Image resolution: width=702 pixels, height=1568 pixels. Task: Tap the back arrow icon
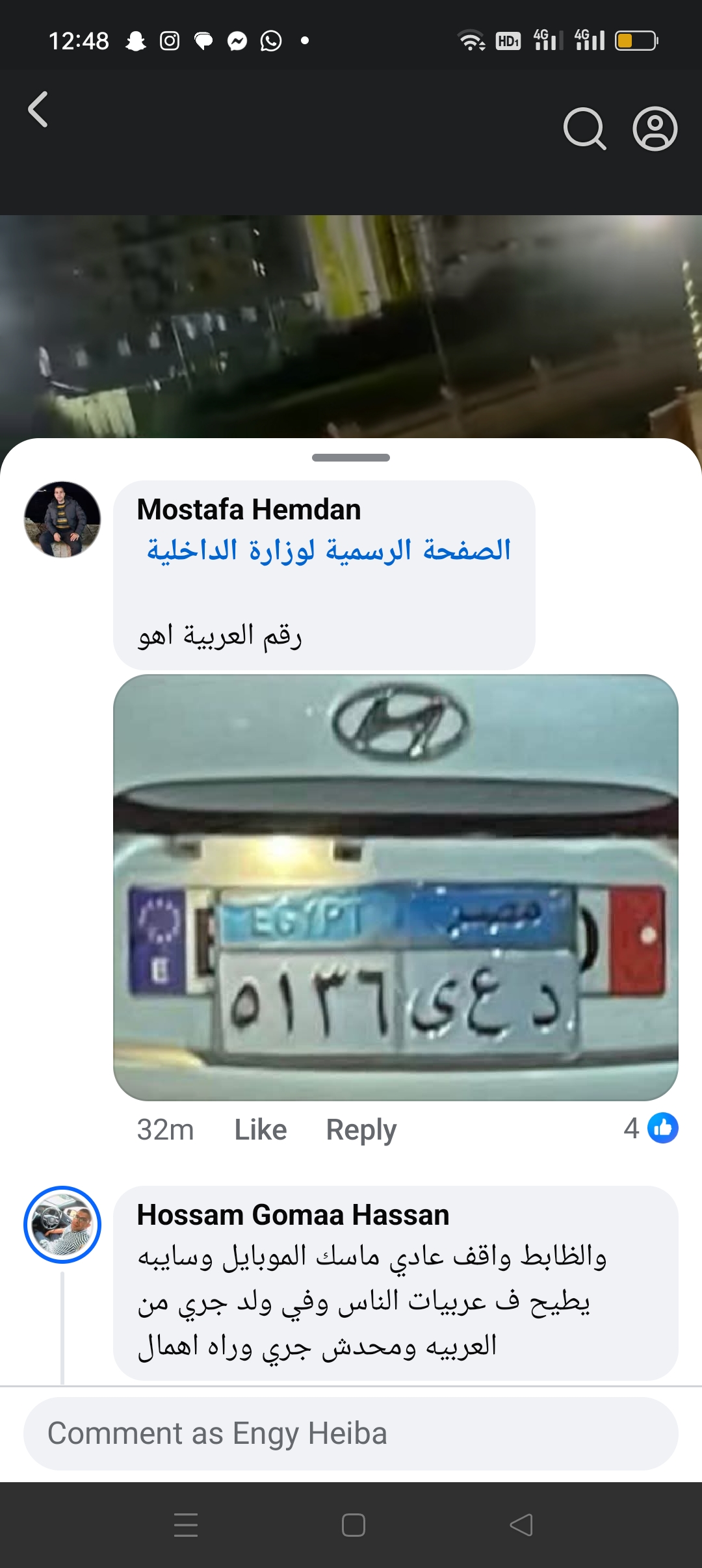point(38,109)
